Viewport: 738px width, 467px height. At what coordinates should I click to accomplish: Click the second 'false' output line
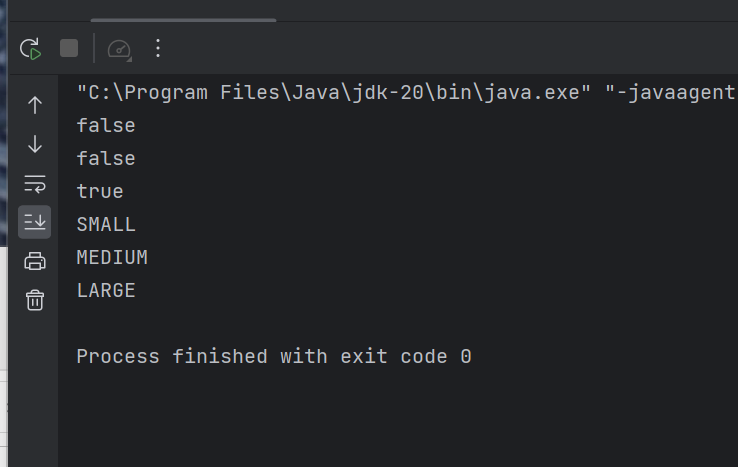(106, 159)
